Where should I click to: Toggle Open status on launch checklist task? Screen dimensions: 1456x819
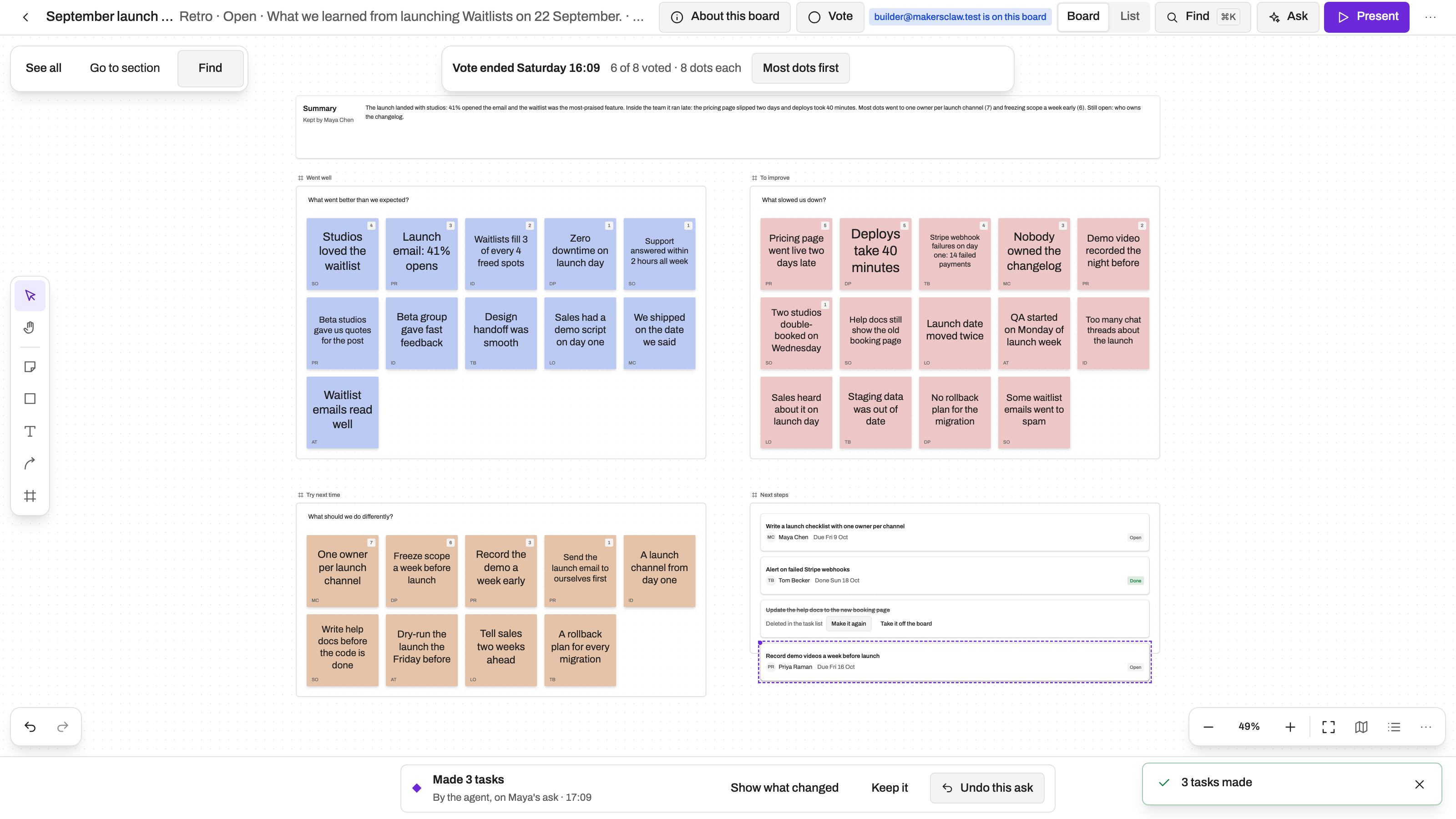click(1135, 537)
